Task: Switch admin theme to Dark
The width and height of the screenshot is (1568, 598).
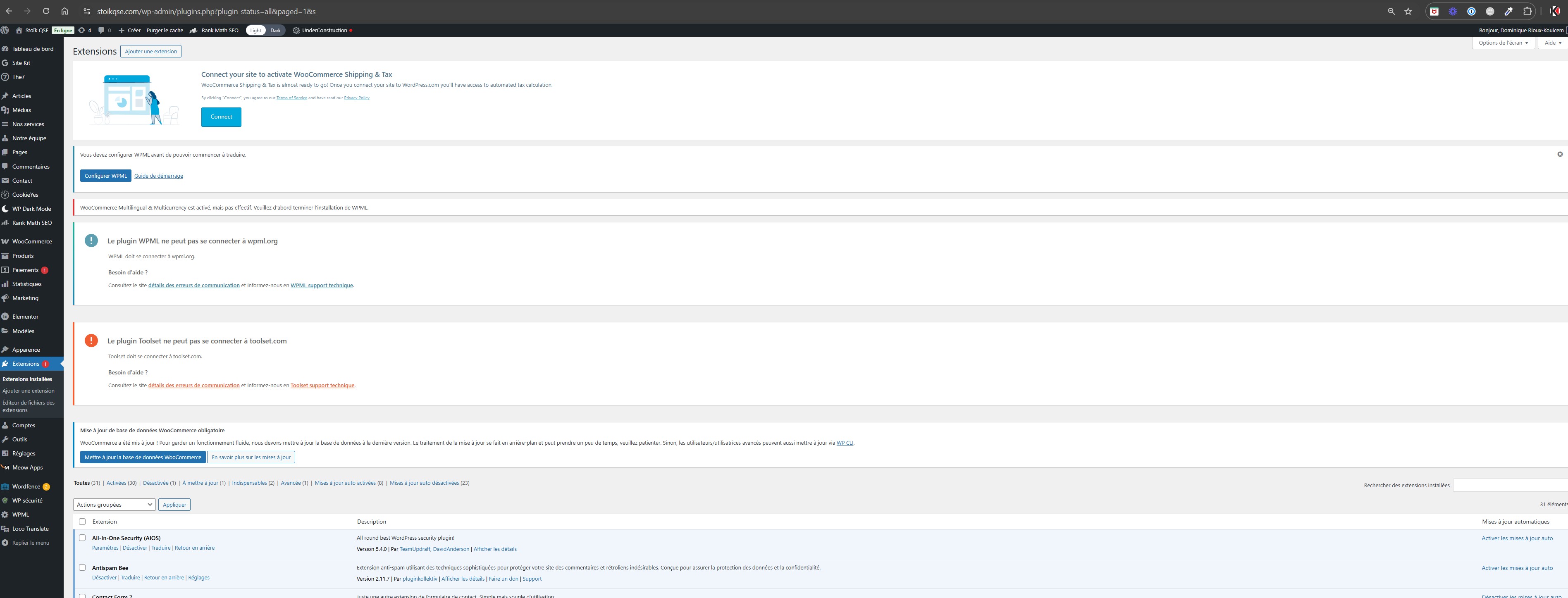Action: [276, 31]
